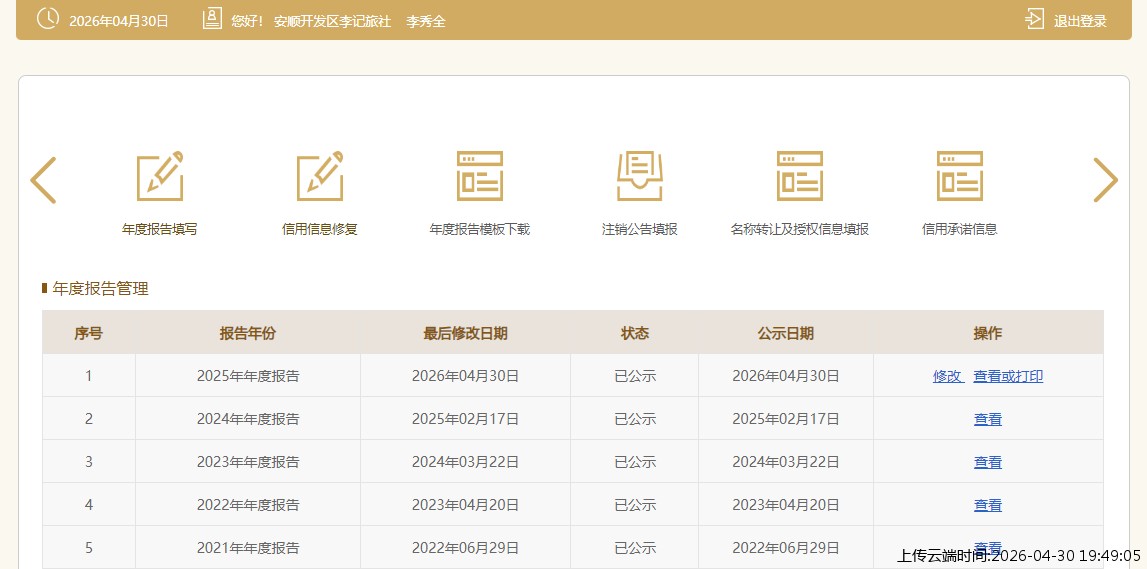Image resolution: width=1147 pixels, height=569 pixels.
Task: View the 2023年年度报告 via 查看
Action: (988, 462)
